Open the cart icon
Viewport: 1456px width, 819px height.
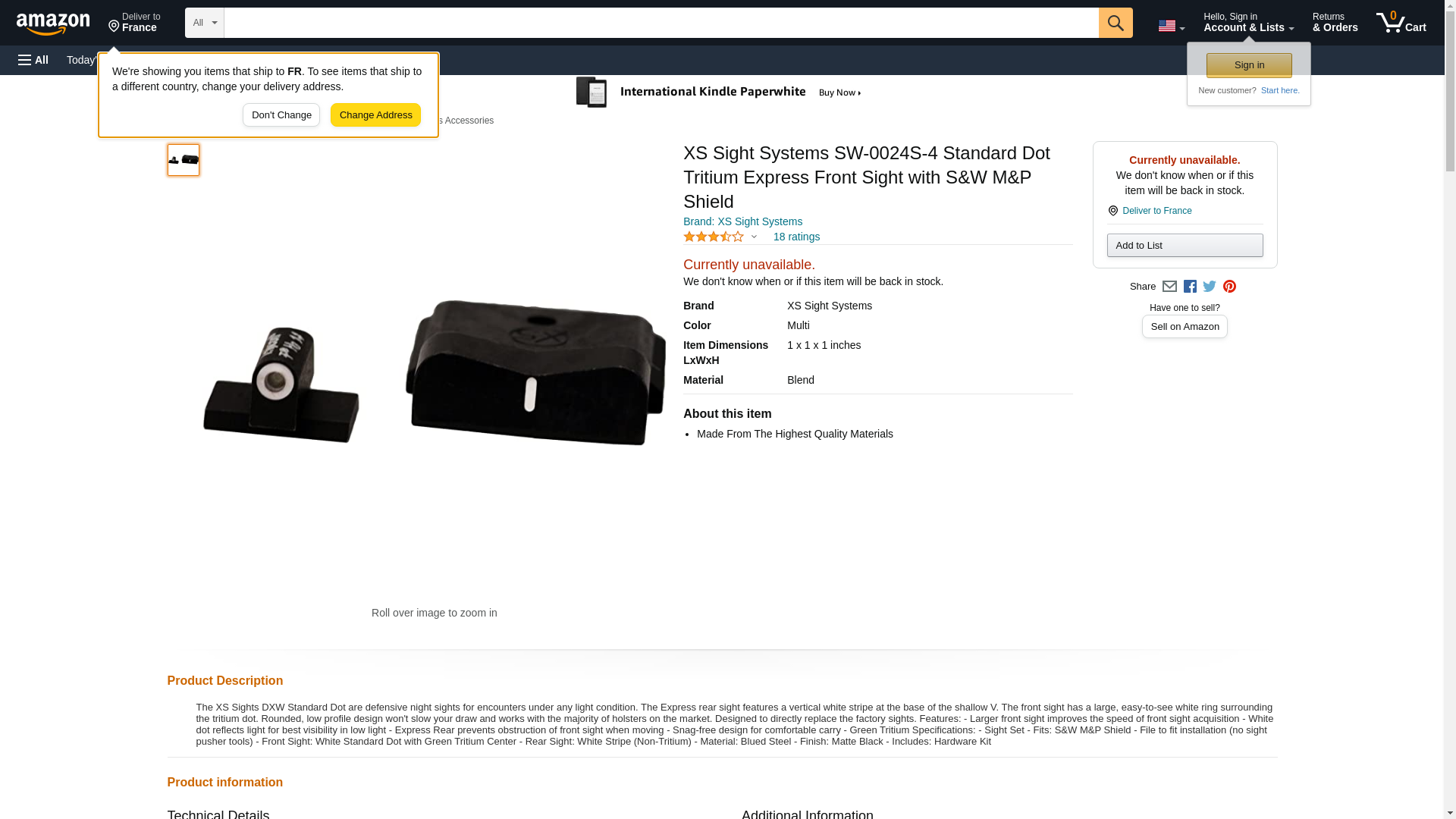(1401, 23)
